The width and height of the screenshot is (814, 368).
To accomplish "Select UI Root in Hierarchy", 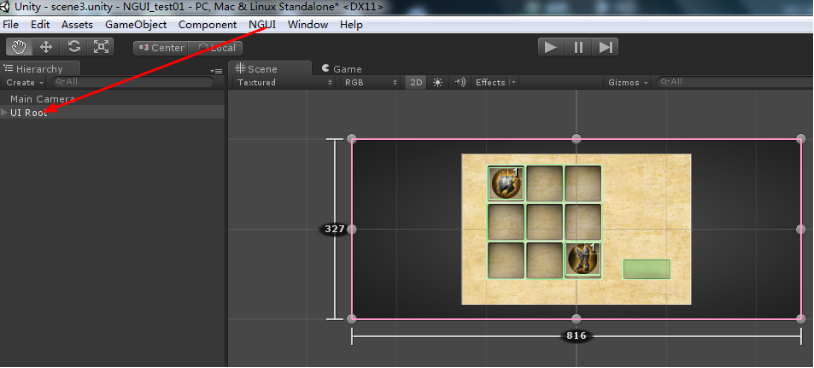I will pos(29,112).
